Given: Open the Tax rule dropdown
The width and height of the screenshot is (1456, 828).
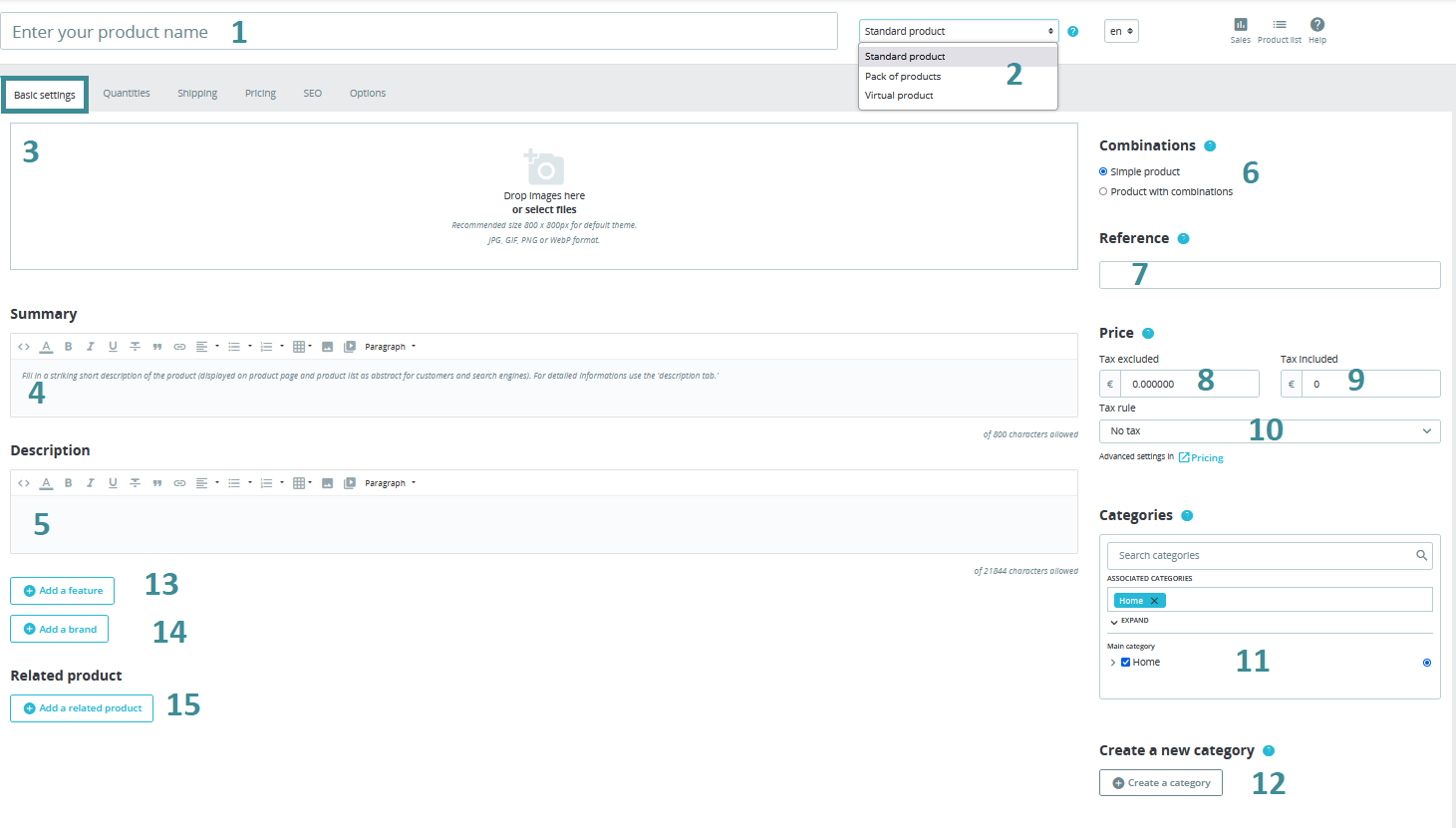Looking at the screenshot, I should point(1269,431).
